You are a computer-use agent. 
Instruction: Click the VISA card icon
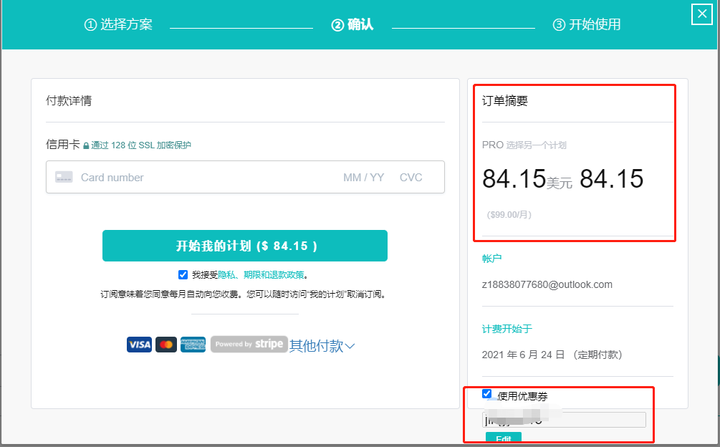point(139,345)
